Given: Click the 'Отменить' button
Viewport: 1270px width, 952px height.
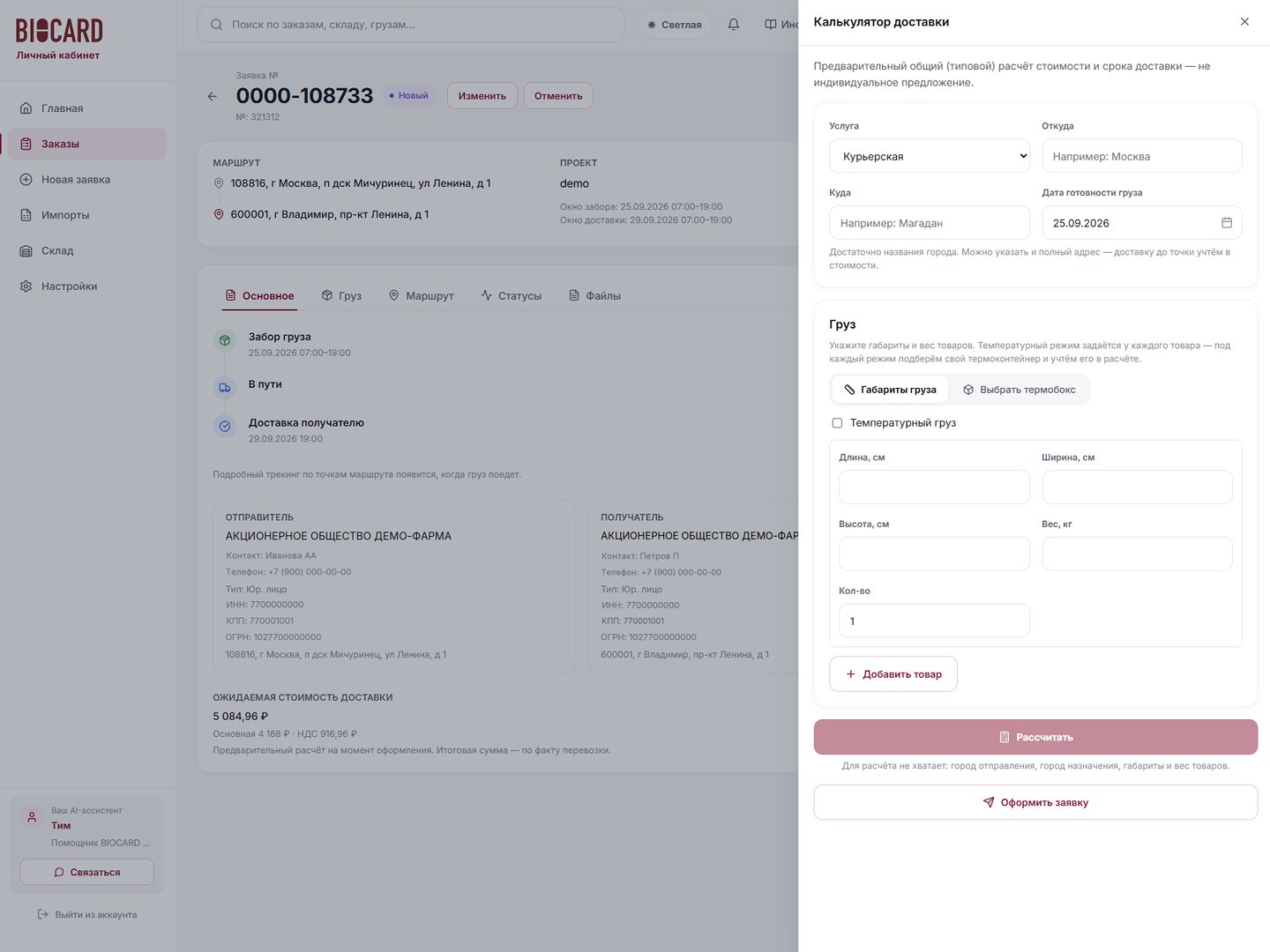Looking at the screenshot, I should point(558,96).
